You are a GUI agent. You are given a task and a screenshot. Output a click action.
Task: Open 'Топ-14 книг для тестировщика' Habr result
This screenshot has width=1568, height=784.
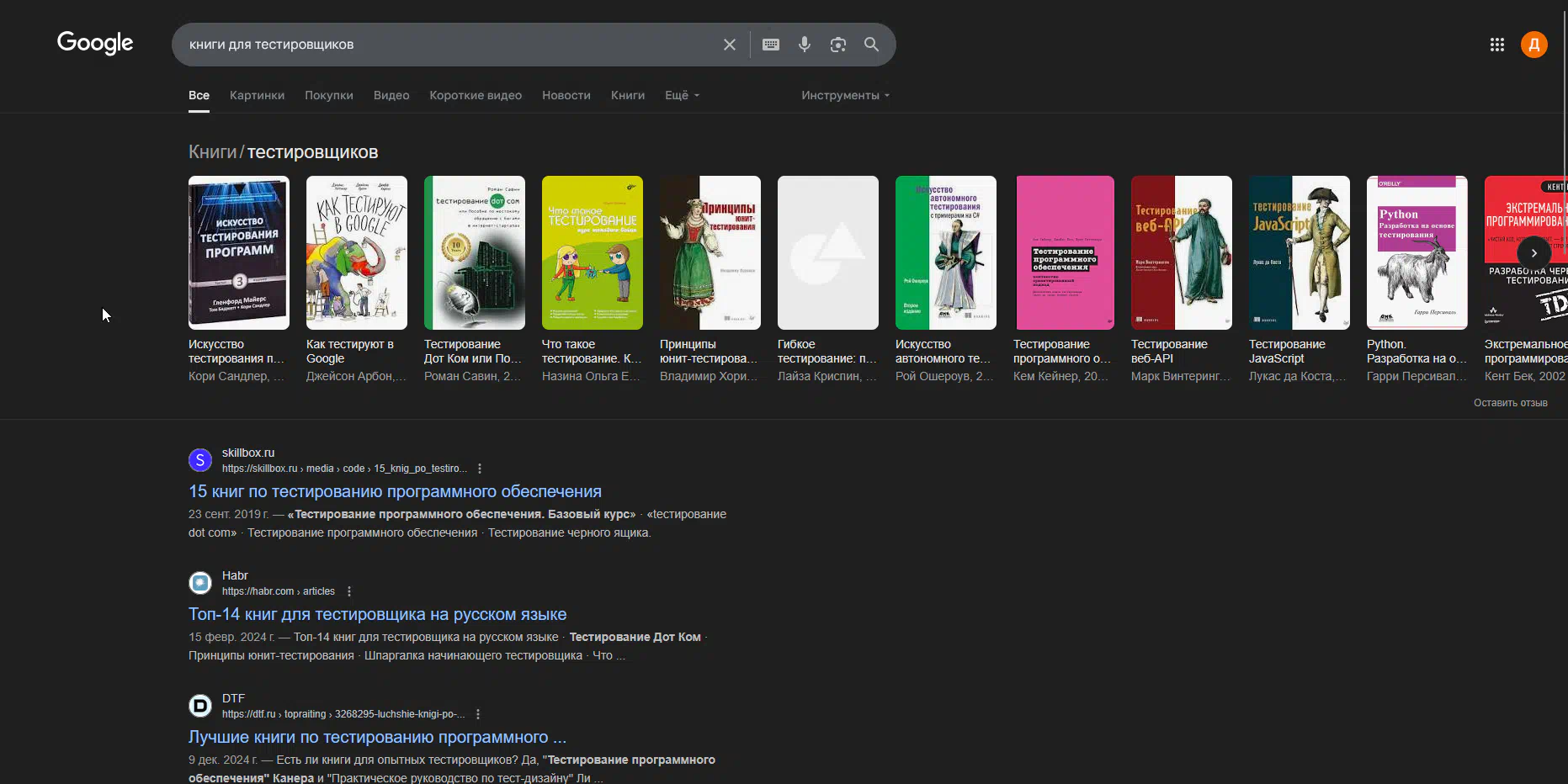377,614
